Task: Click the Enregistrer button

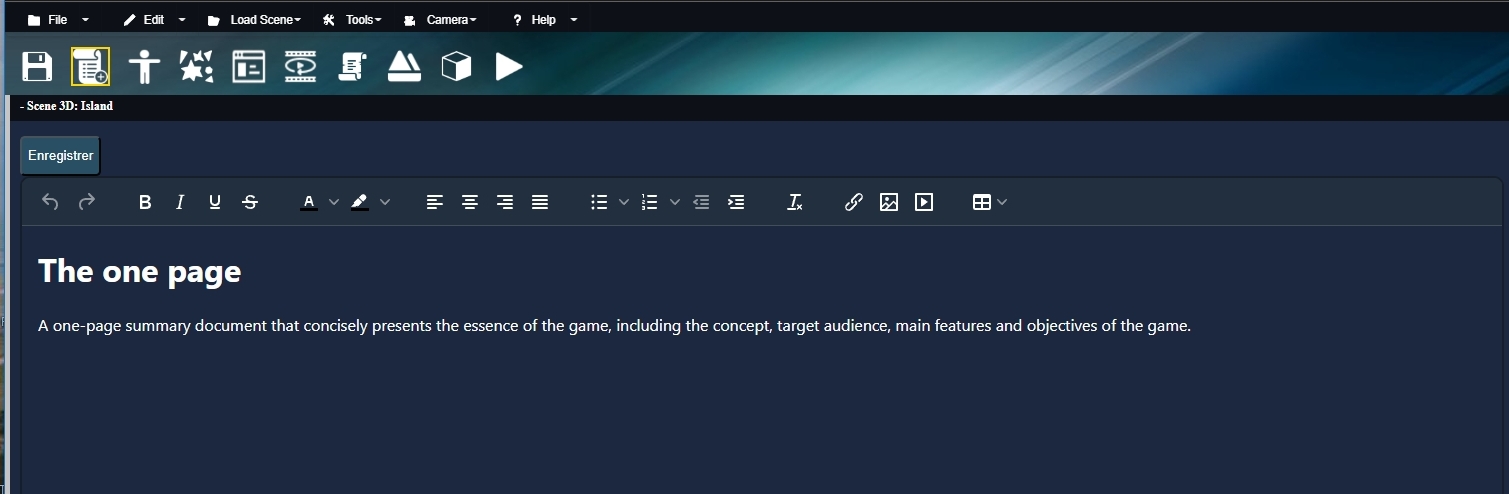Action: coord(60,156)
